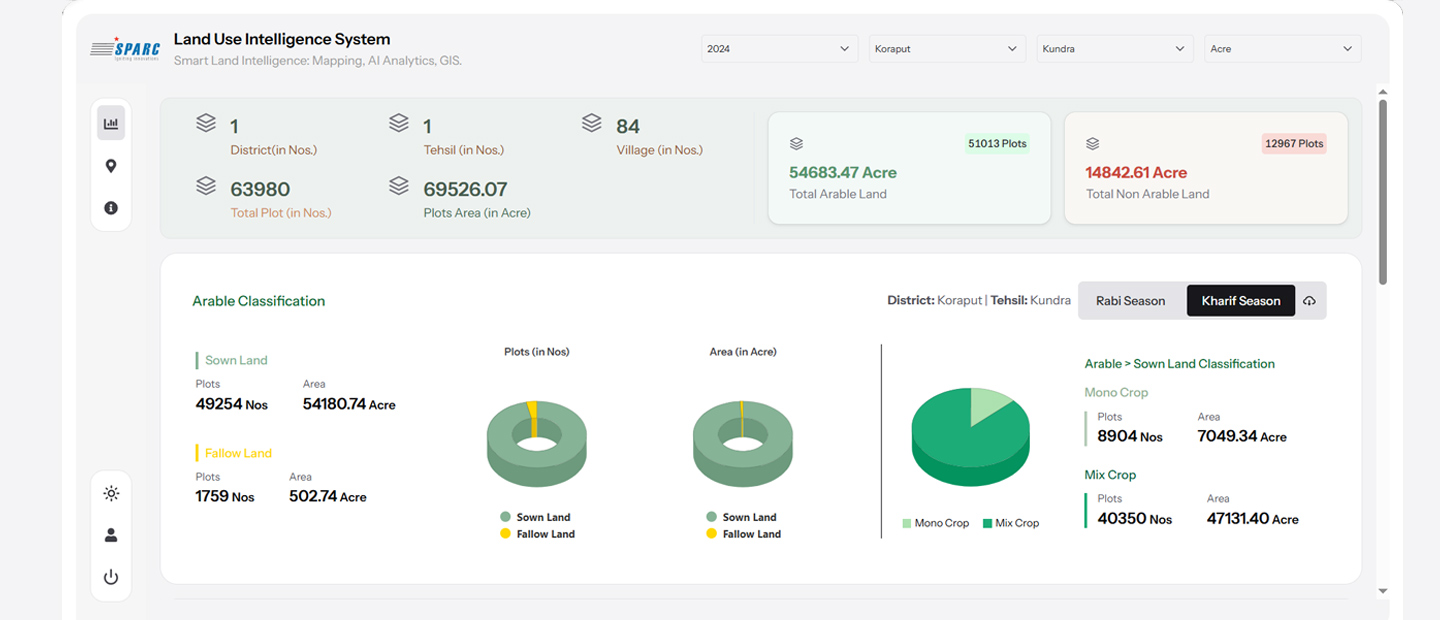Click the Village (in Nos.) label
Image resolution: width=1440 pixels, height=620 pixels.
point(660,150)
